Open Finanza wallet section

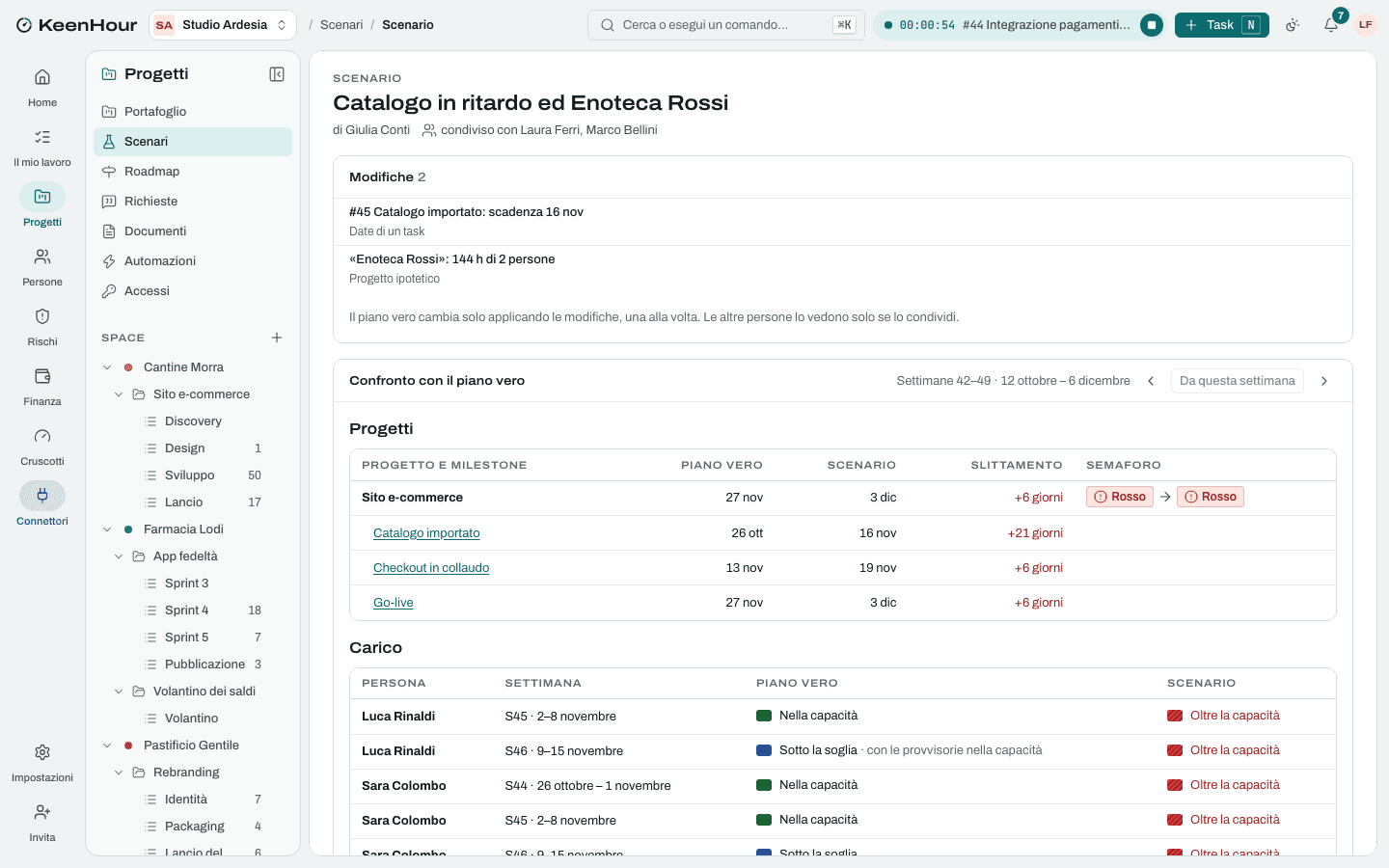[x=42, y=387]
